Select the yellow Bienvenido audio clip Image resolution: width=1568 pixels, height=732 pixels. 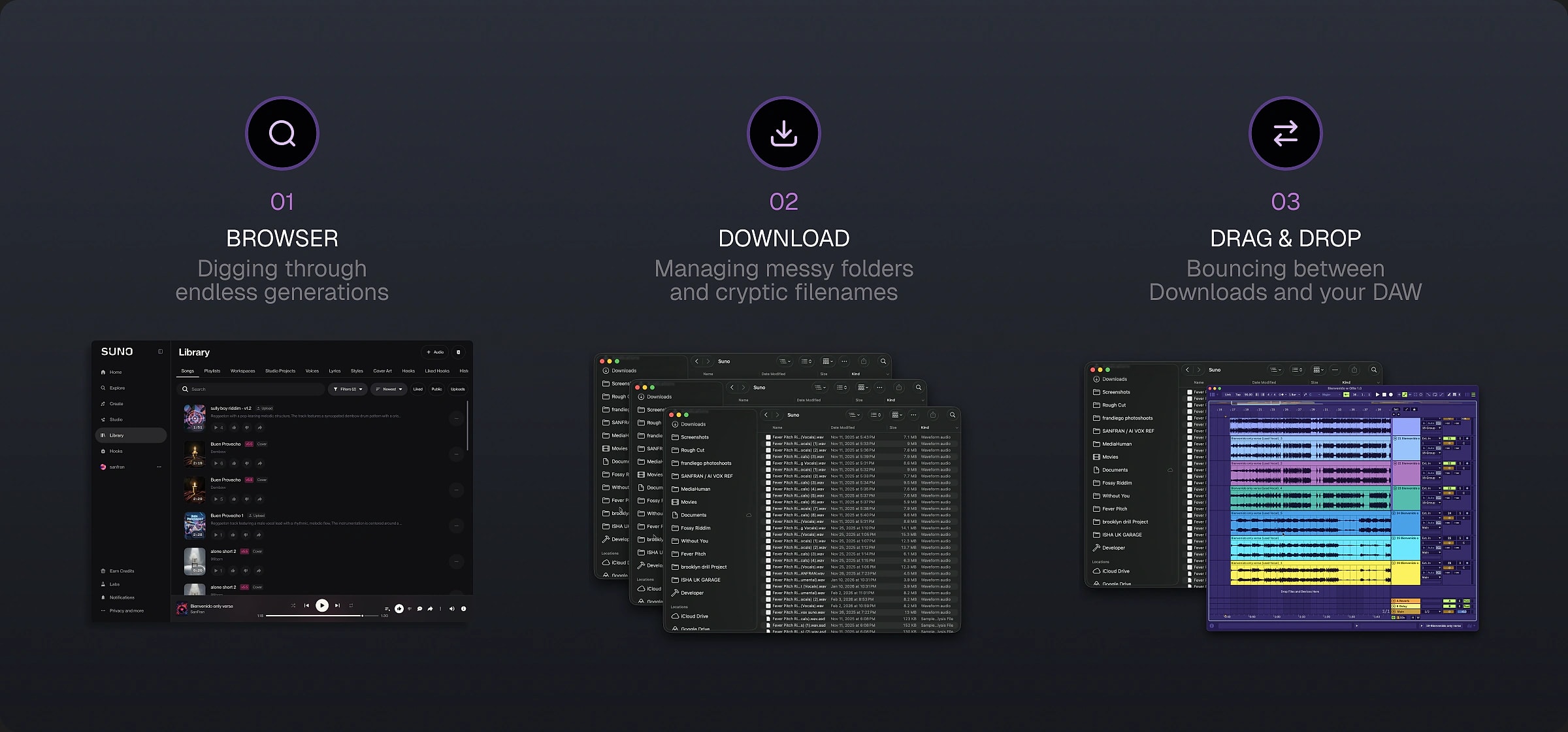[x=1311, y=573]
